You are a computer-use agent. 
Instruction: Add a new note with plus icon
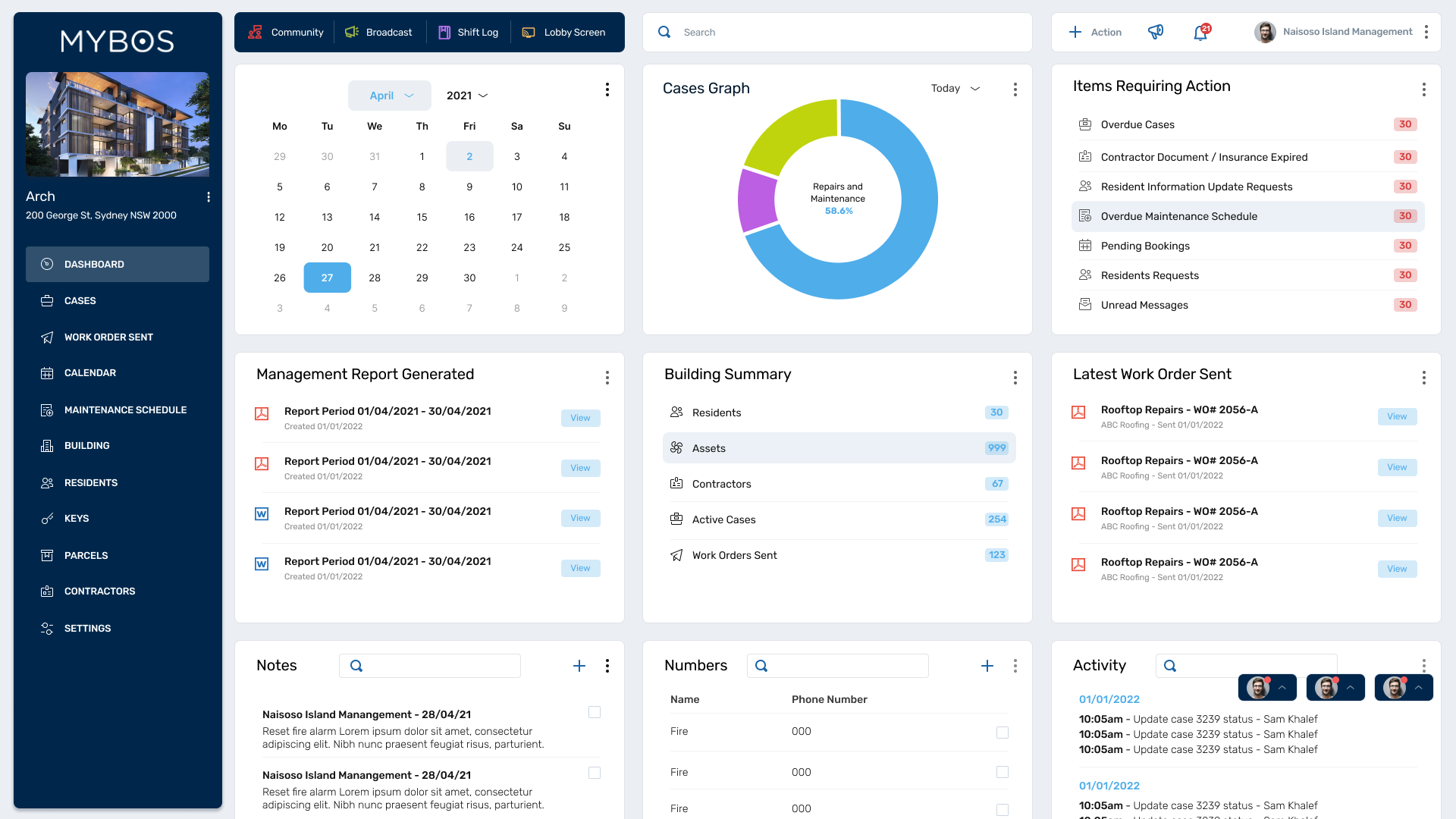579,666
